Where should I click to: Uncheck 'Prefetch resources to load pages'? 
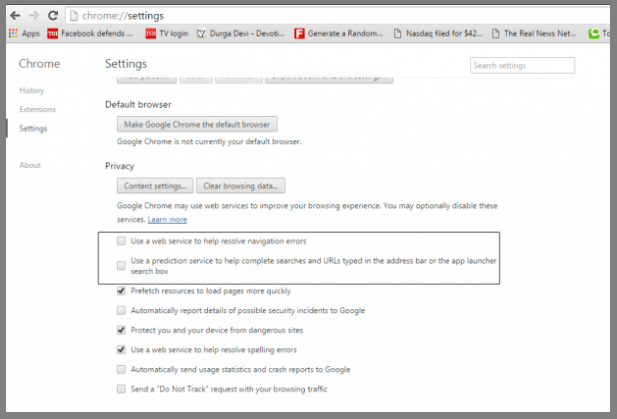click(x=121, y=292)
